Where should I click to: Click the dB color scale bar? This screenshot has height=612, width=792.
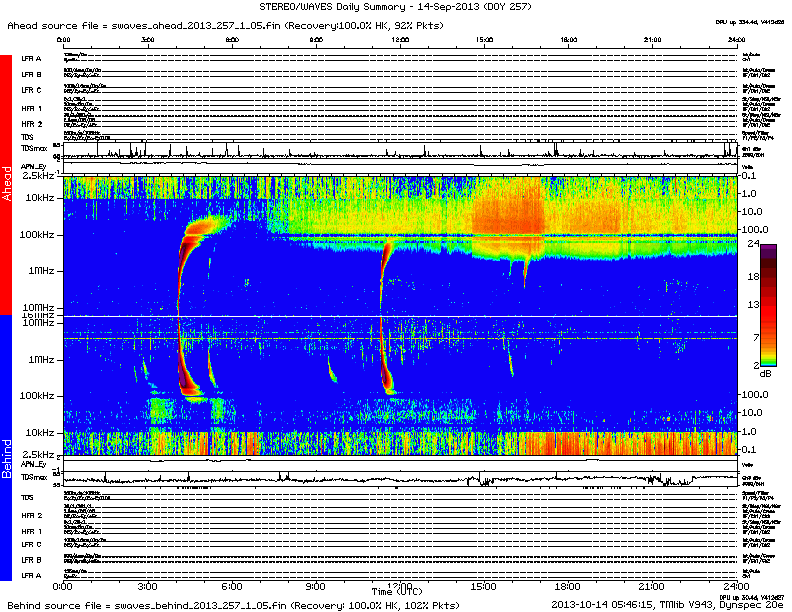pyautogui.click(x=769, y=304)
